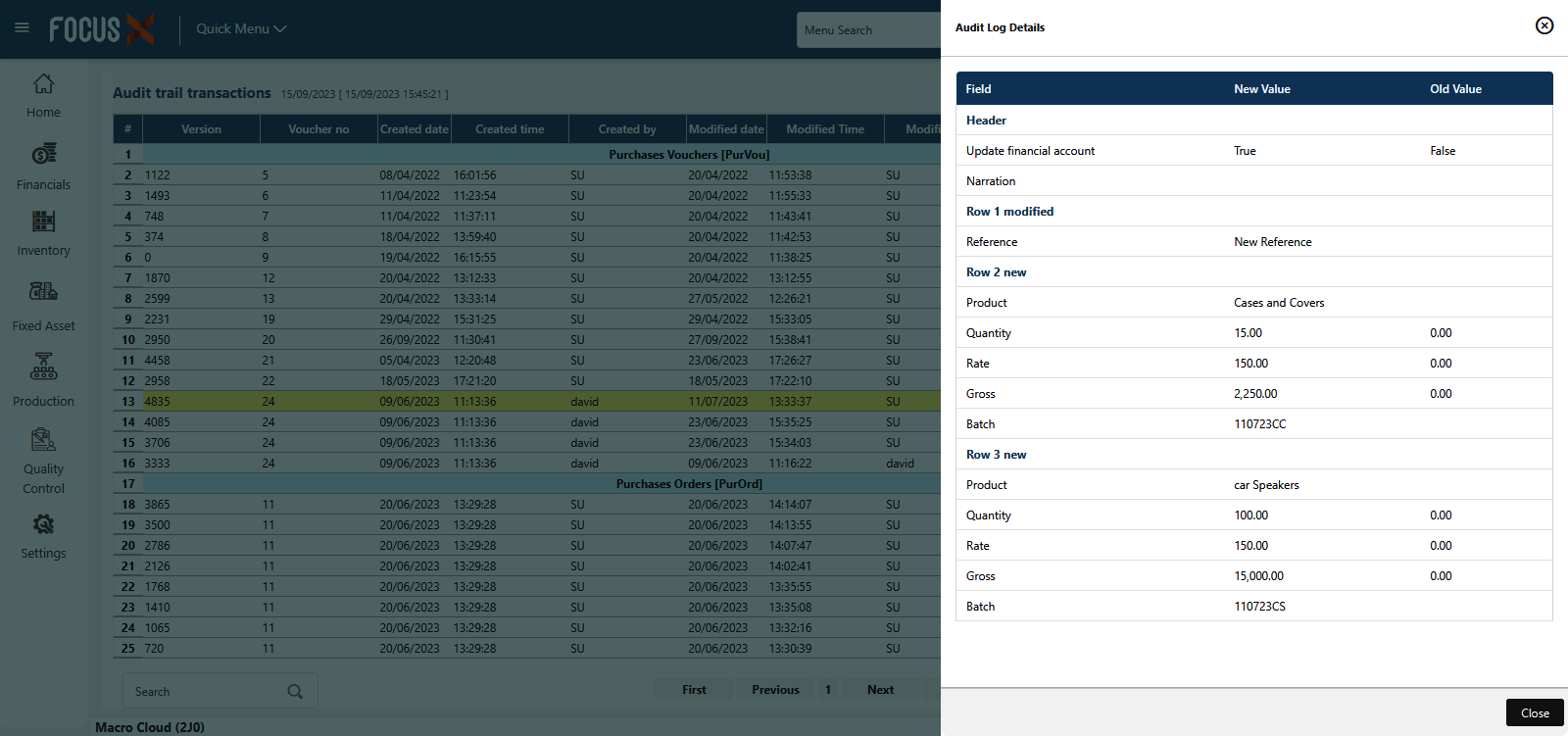Image resolution: width=1568 pixels, height=736 pixels.
Task: Click the Close button in the footer
Action: click(1534, 713)
